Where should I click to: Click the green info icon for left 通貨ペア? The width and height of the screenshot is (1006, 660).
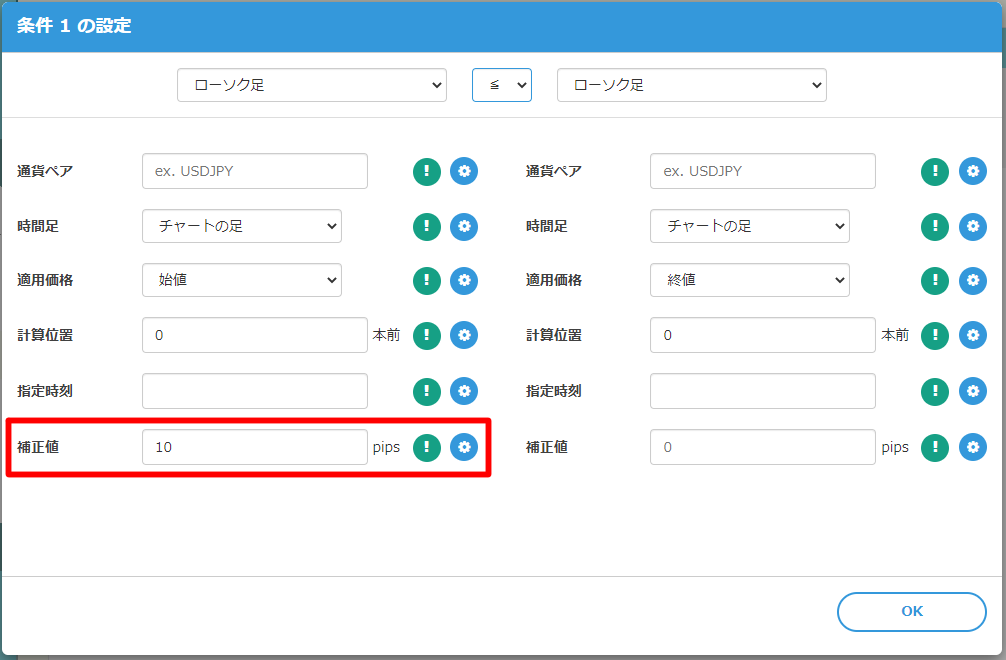[x=427, y=171]
